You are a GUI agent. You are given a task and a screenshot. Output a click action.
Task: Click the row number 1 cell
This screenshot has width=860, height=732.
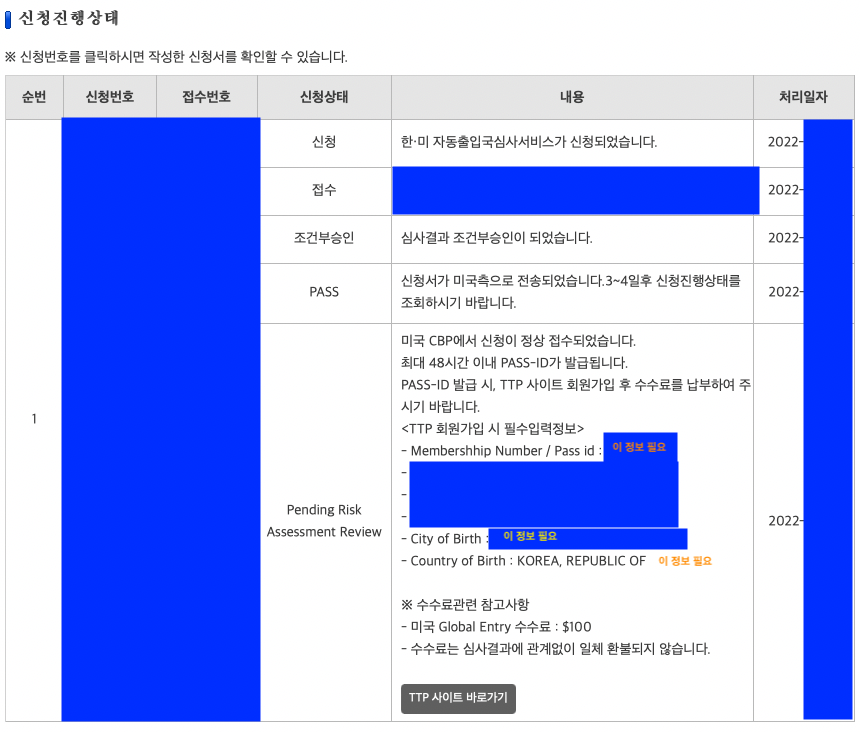34,420
